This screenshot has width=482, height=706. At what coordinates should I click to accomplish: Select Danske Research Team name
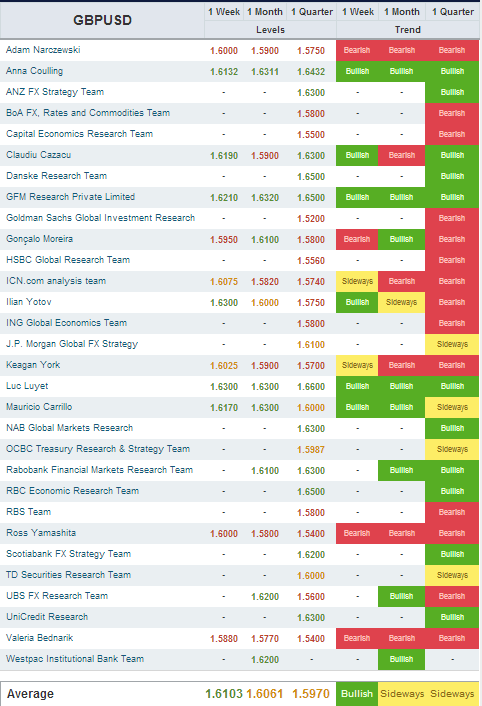(x=56, y=176)
